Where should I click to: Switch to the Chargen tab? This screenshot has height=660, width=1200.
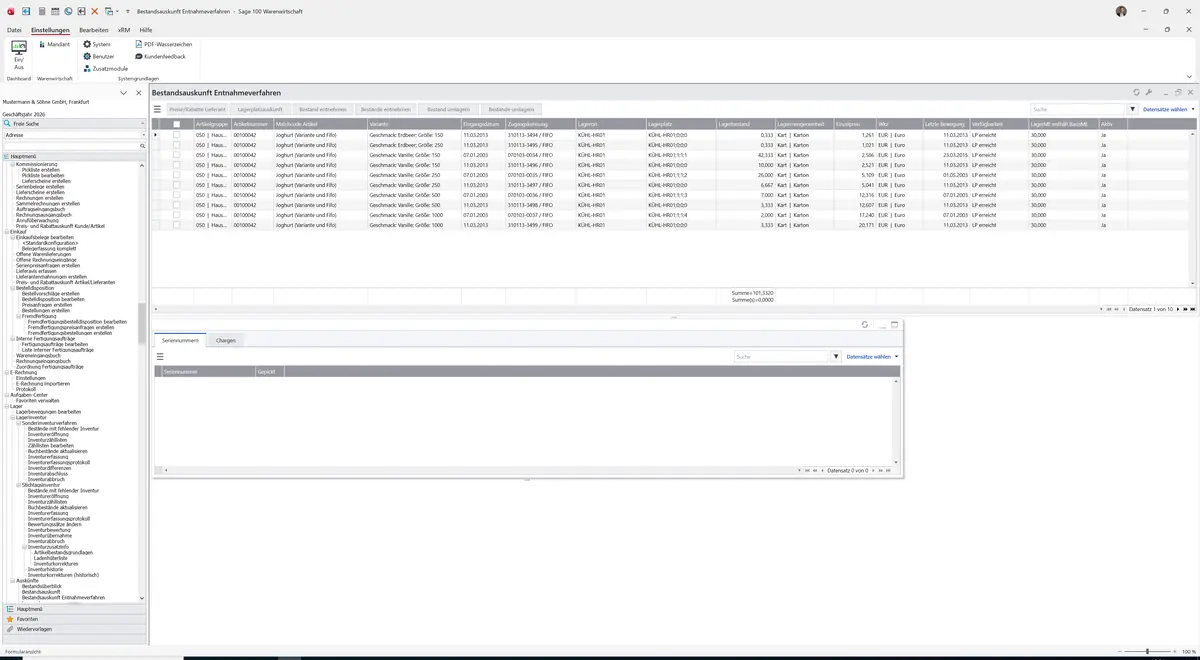point(226,340)
